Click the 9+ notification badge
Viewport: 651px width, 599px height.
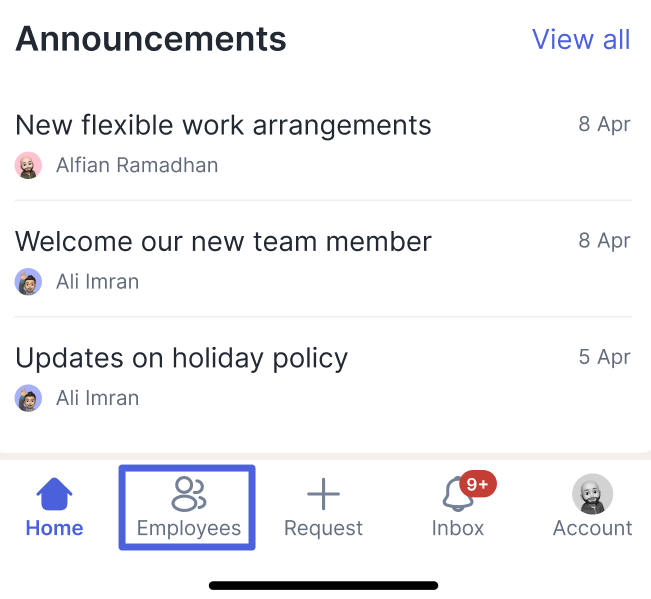coord(478,485)
